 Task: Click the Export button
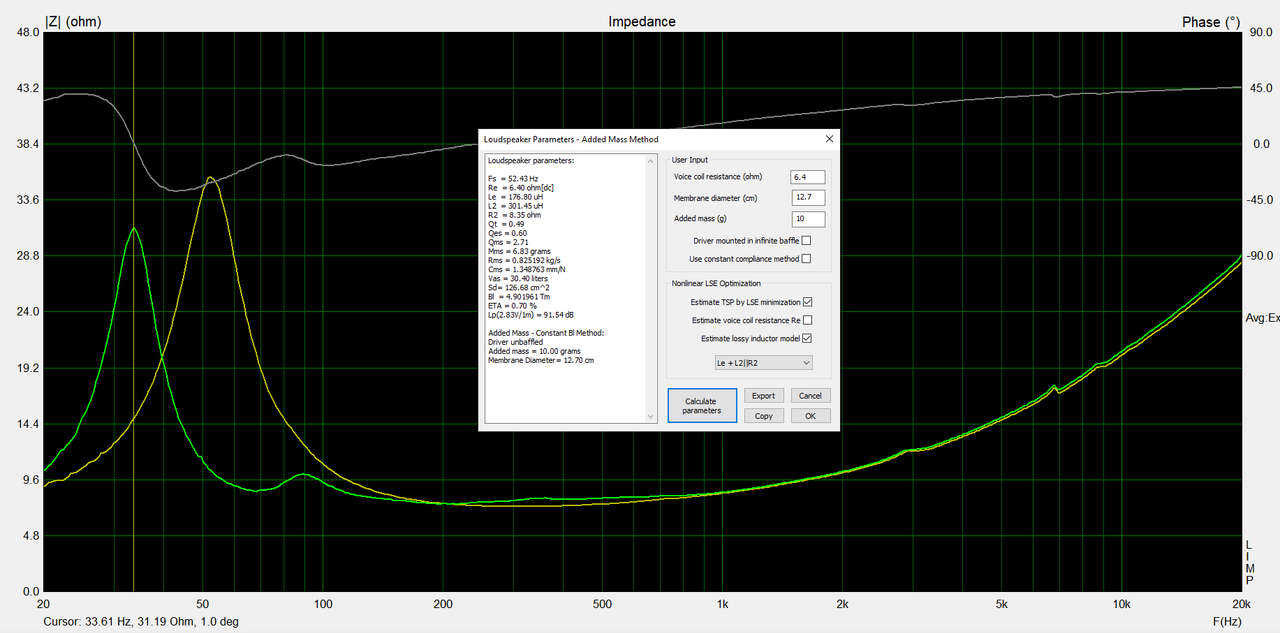coord(763,396)
